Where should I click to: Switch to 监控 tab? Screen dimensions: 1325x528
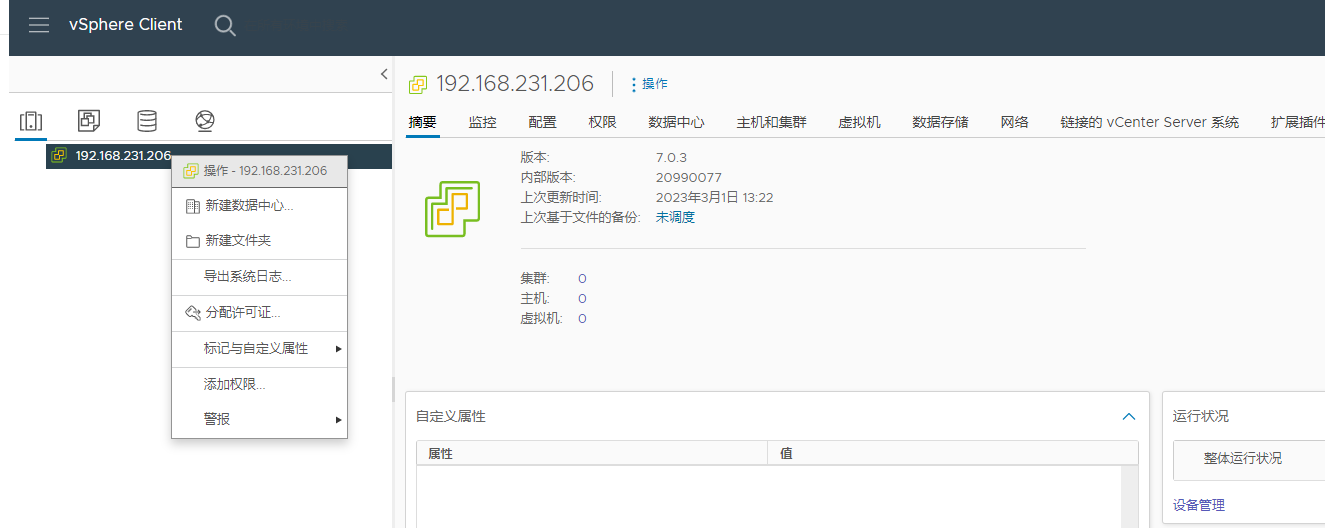(482, 122)
